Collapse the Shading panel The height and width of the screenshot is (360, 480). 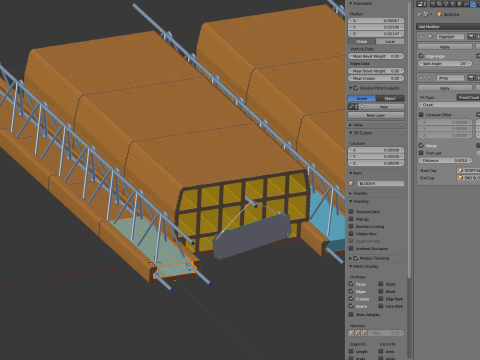pyautogui.click(x=351, y=201)
